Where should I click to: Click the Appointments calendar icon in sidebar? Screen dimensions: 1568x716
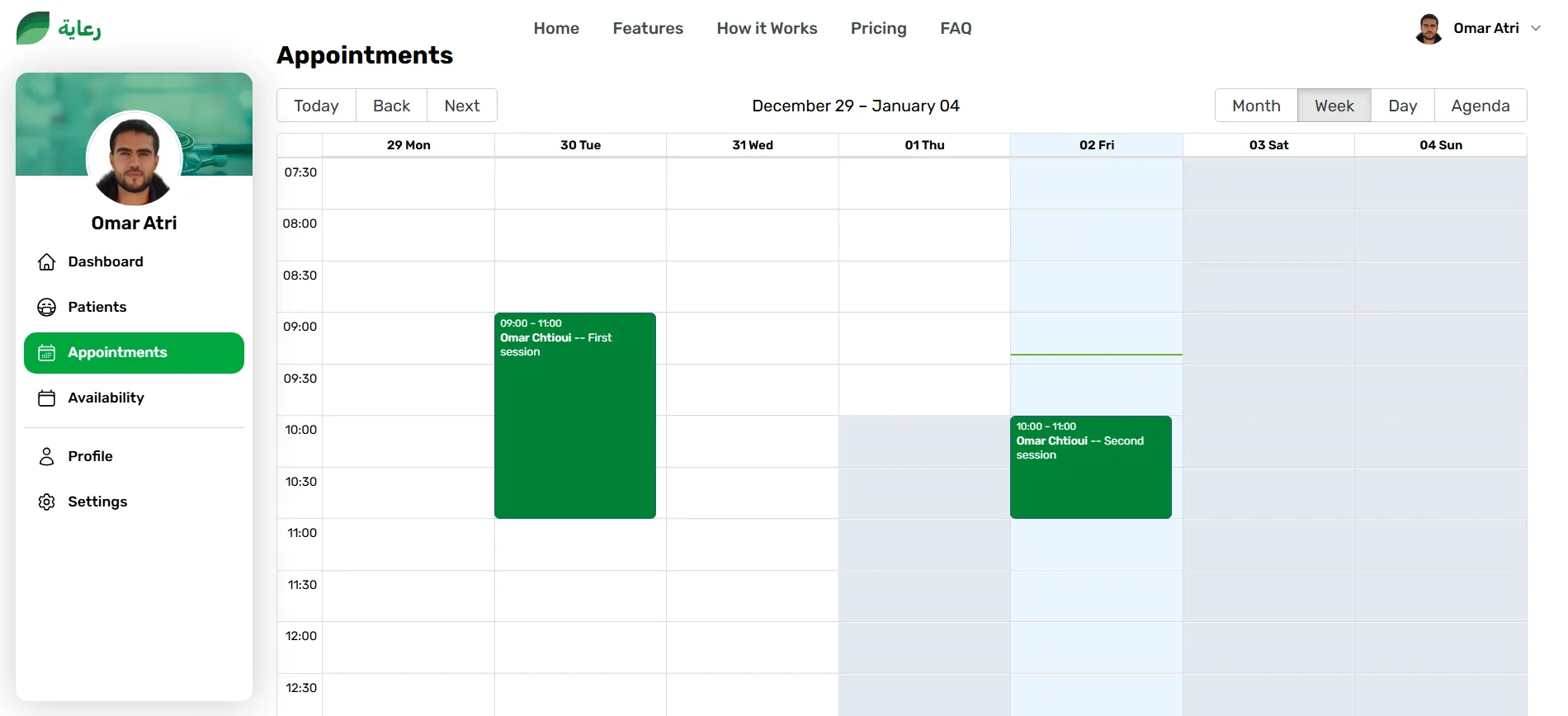tap(47, 353)
